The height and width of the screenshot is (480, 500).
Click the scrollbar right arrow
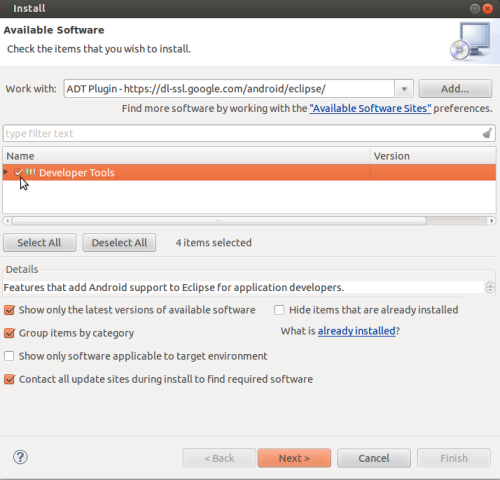click(492, 221)
